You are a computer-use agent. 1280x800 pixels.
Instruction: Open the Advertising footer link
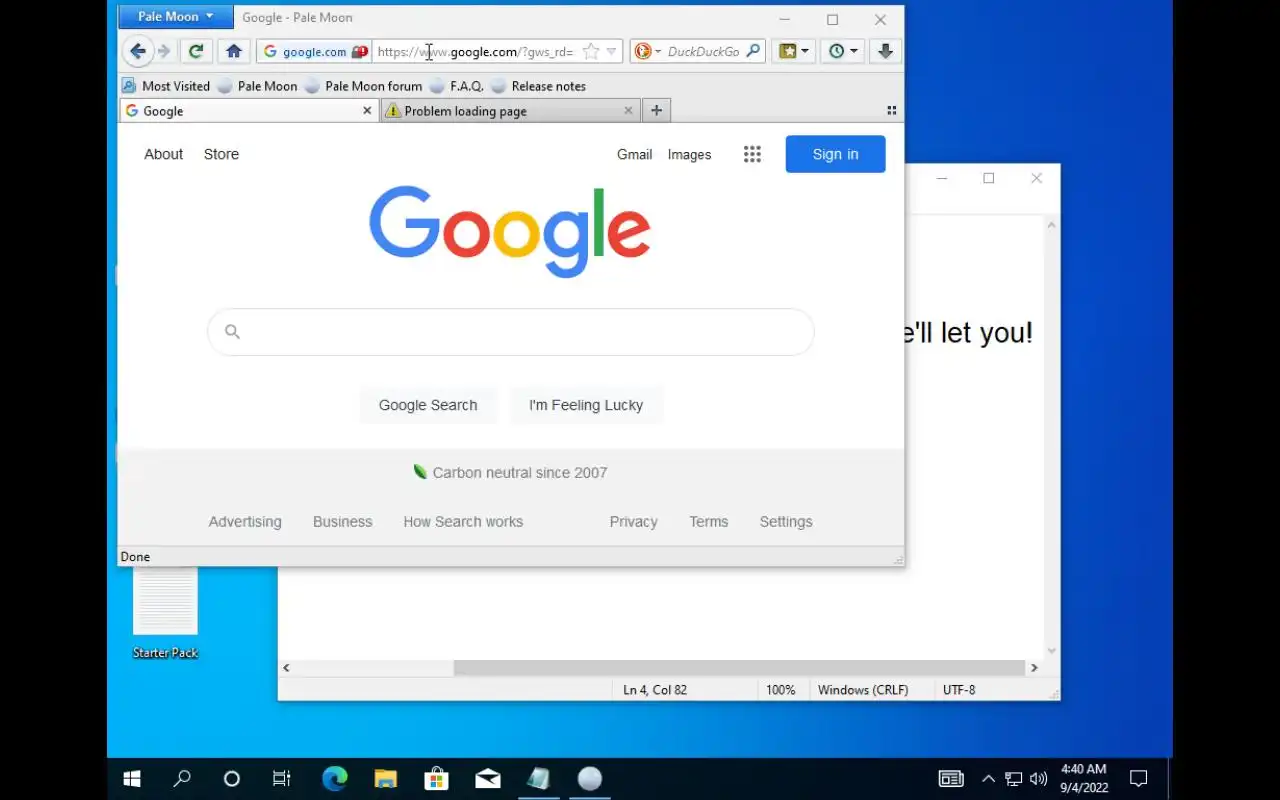245,522
